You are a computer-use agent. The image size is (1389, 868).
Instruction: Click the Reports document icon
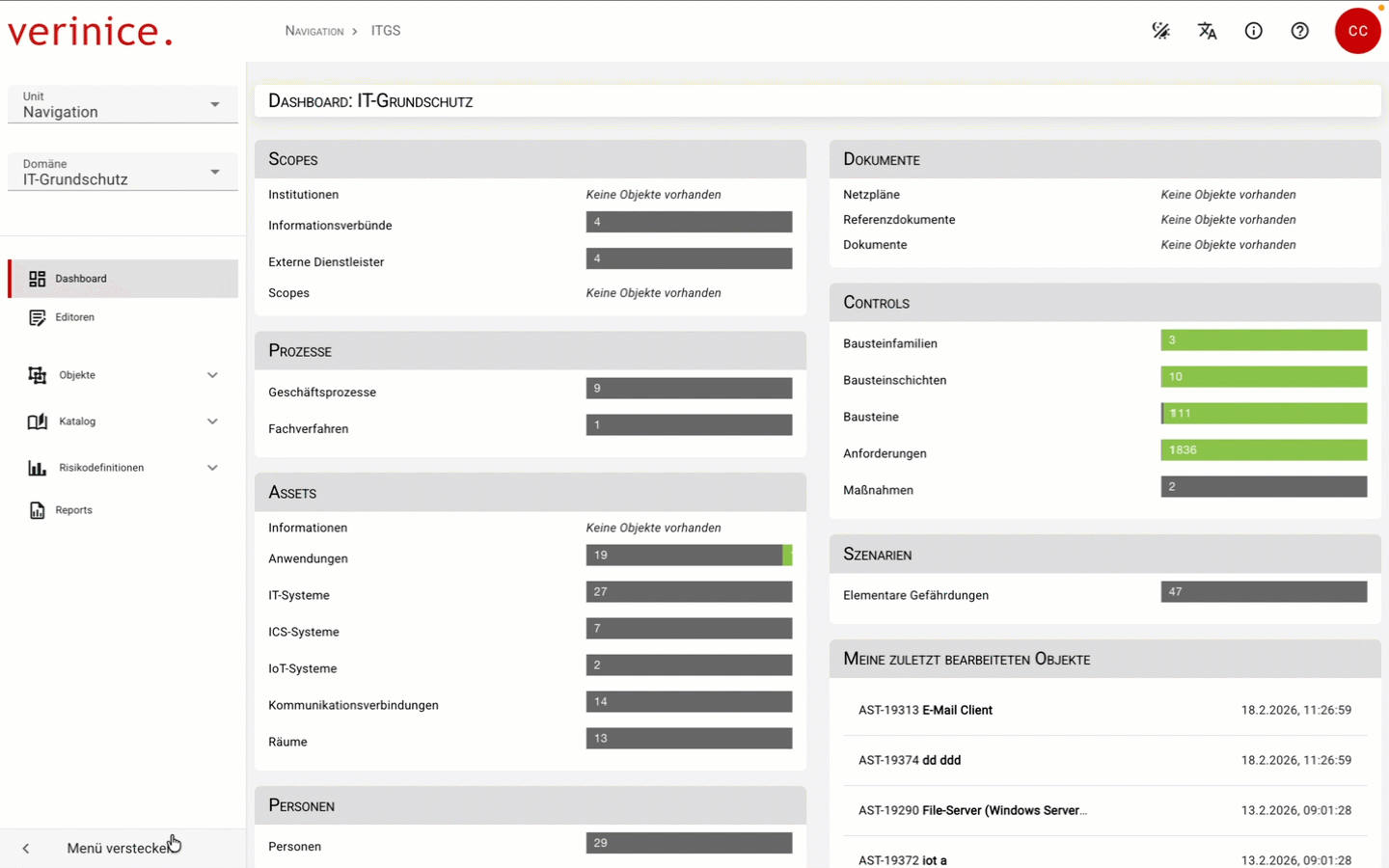[38, 510]
